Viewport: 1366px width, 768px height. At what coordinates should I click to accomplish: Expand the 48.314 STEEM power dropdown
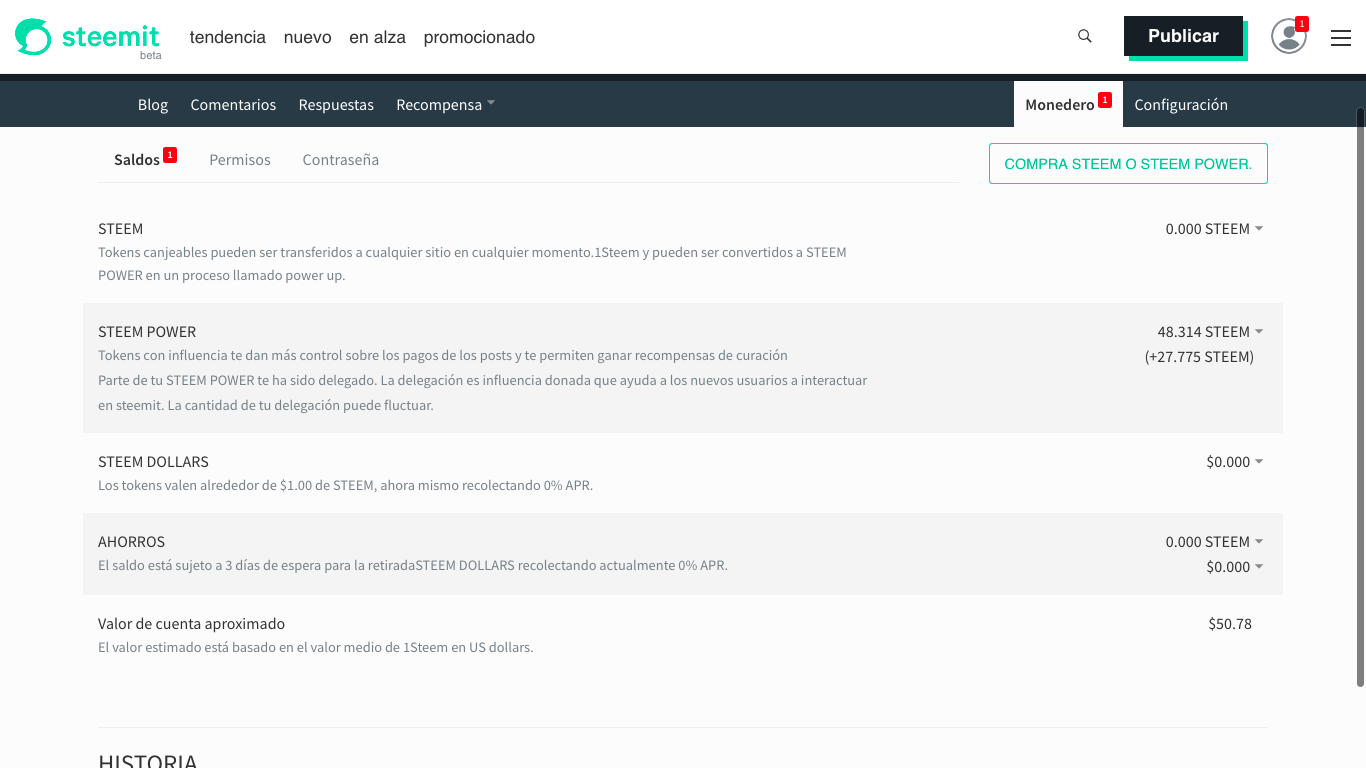point(1210,332)
